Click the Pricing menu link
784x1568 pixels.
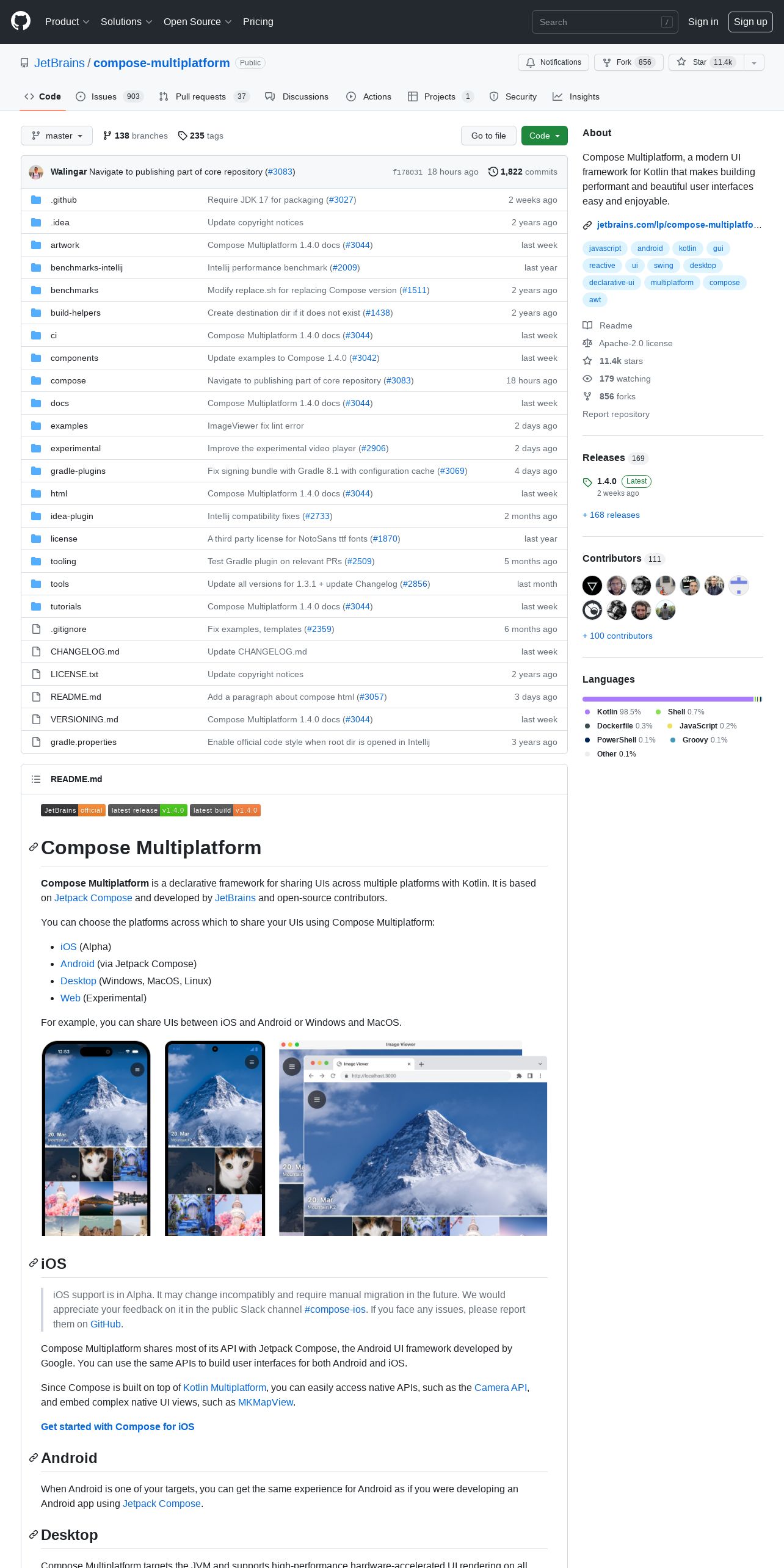pyautogui.click(x=258, y=21)
